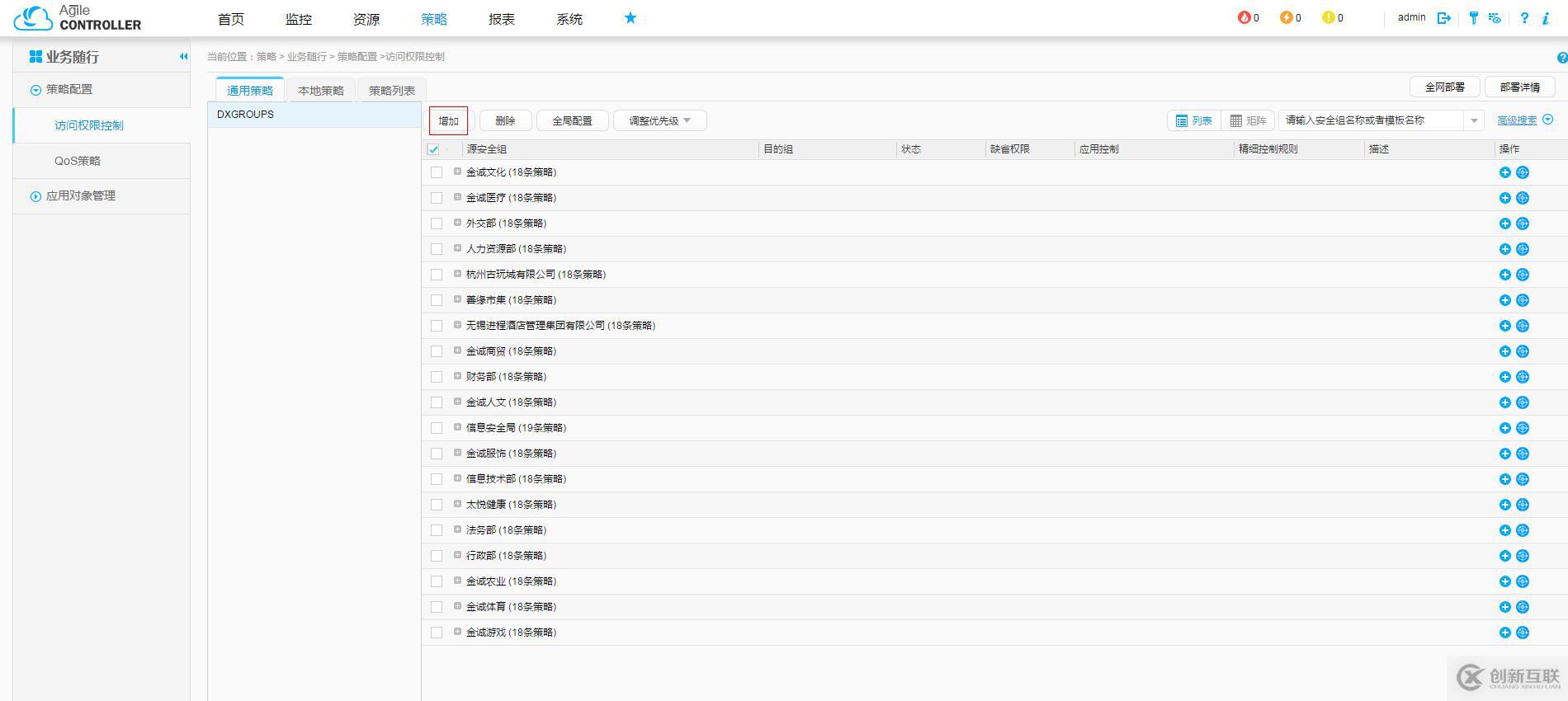Click the 增加 button
The width and height of the screenshot is (1568, 701).
pyautogui.click(x=448, y=120)
